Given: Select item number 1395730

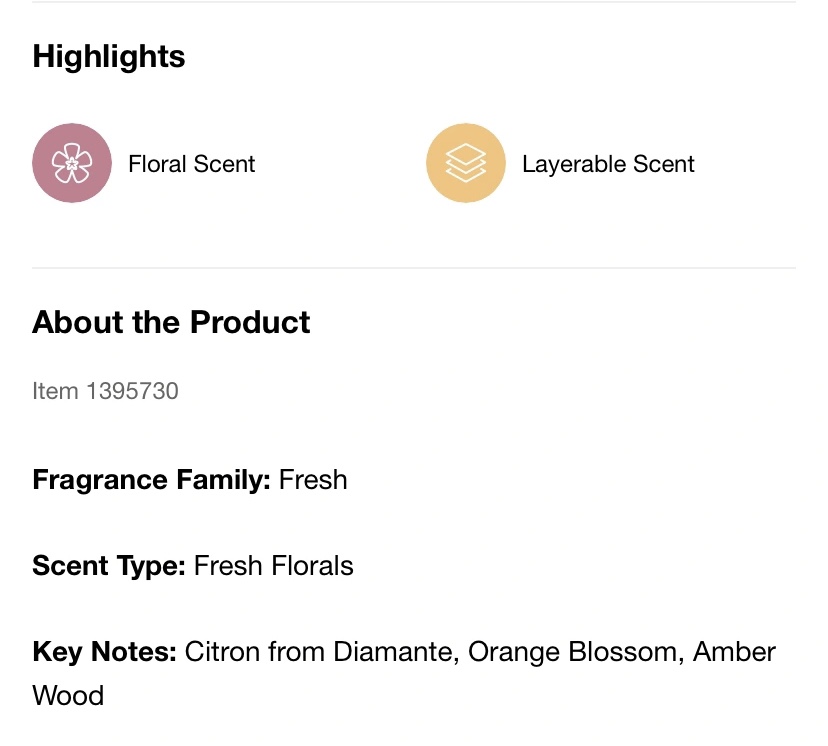Looking at the screenshot, I should [133, 391].
